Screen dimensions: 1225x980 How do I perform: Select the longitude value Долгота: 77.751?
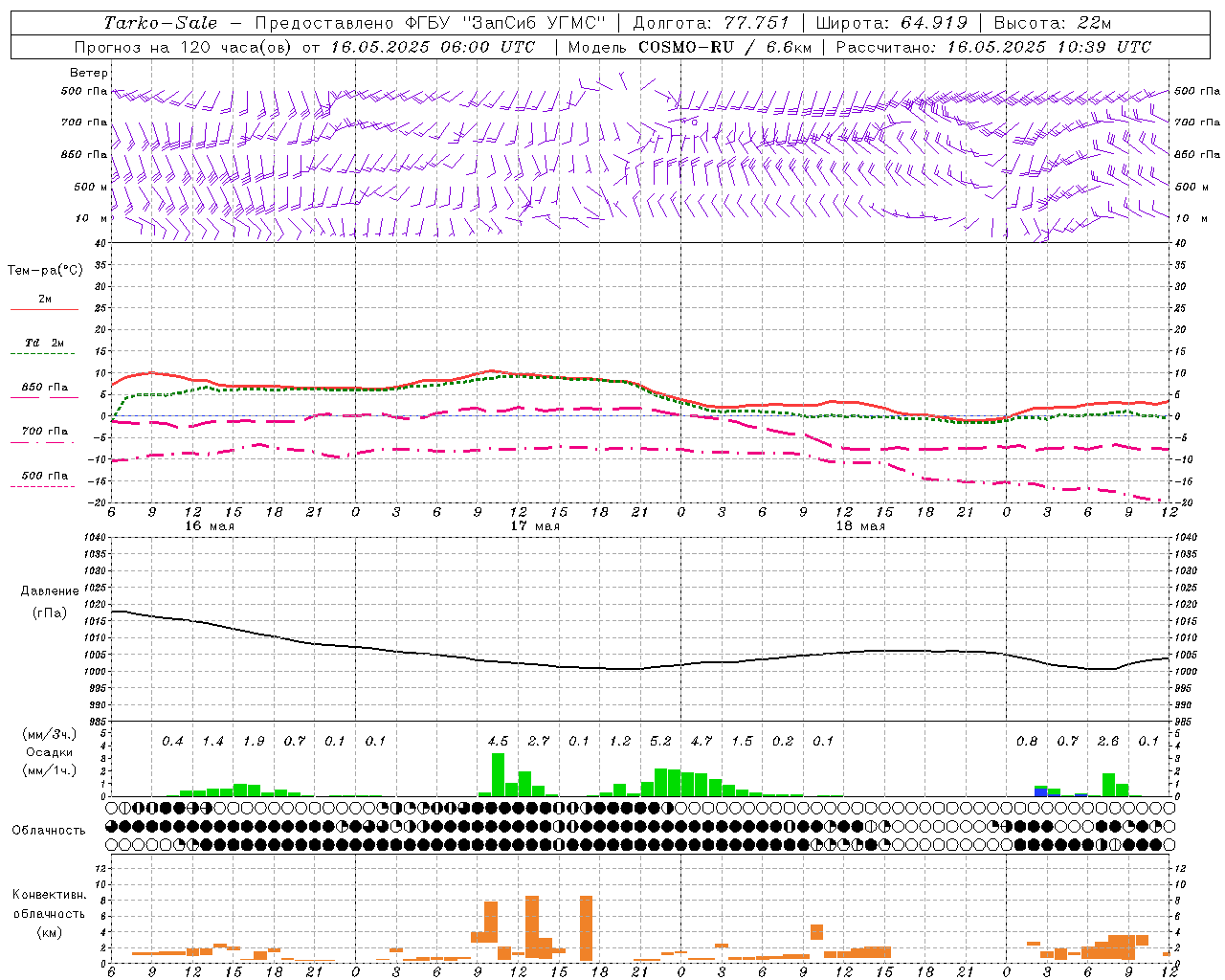[711, 23]
